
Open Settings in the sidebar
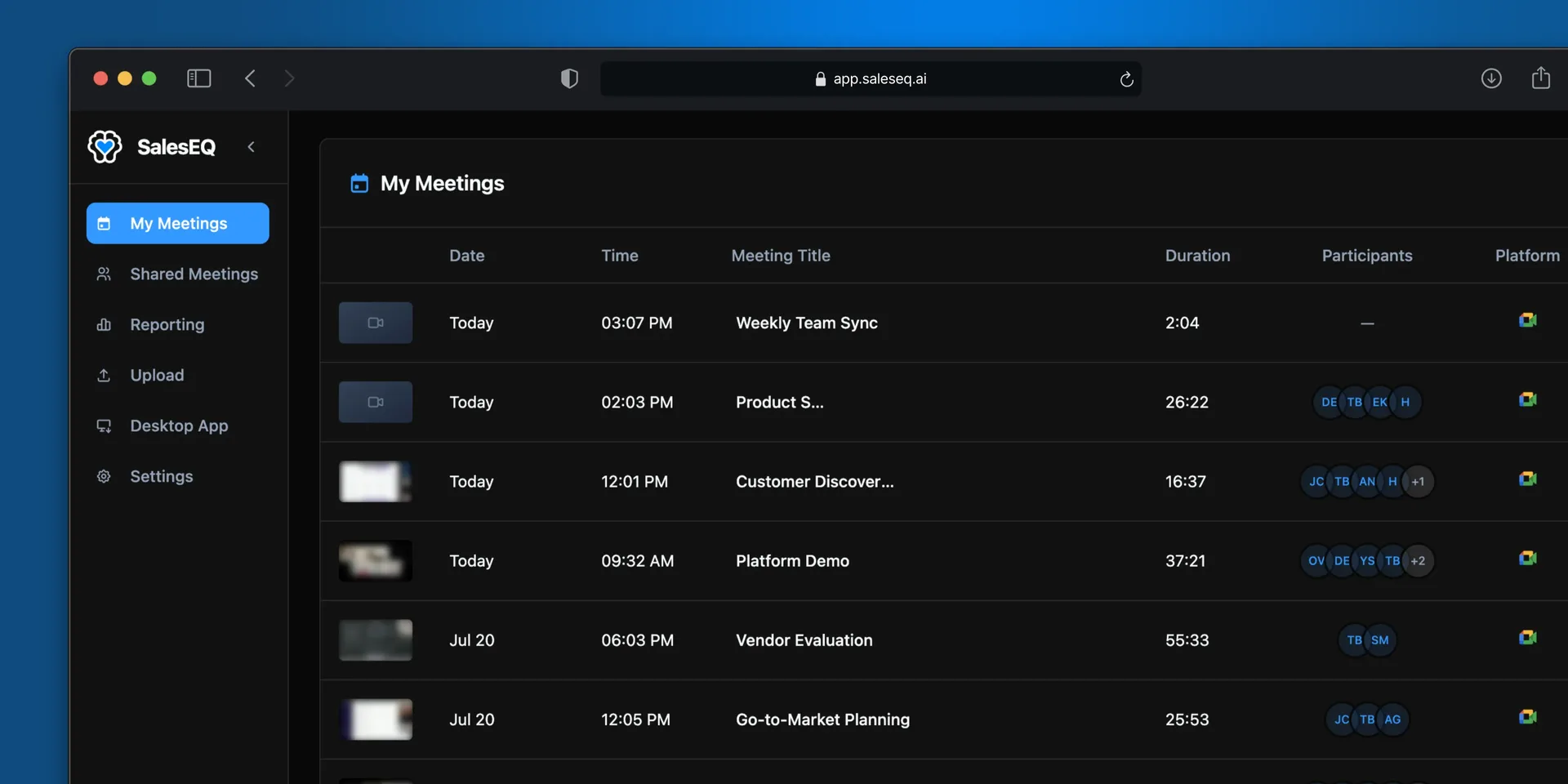178,476
